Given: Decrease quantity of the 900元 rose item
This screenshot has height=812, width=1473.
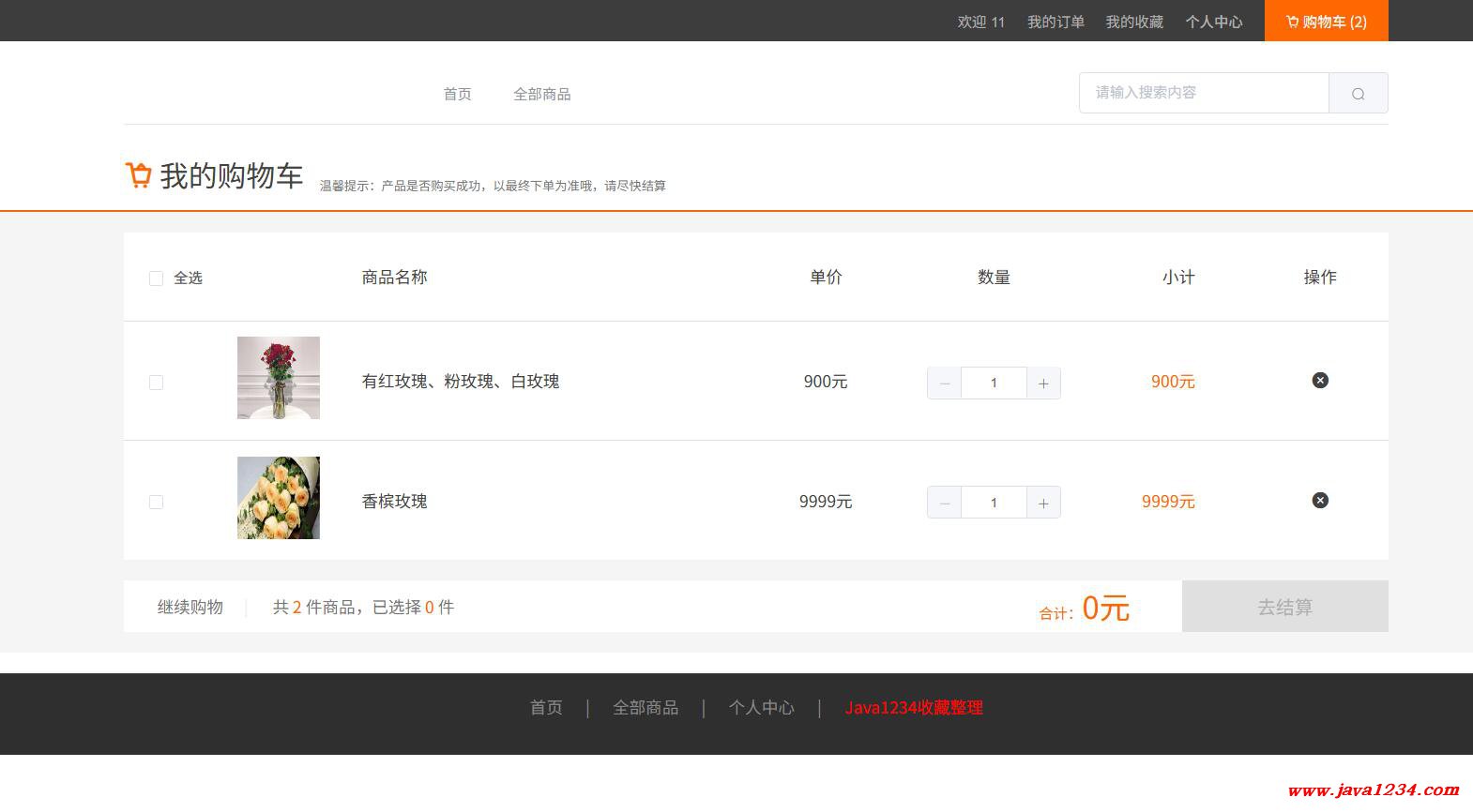Looking at the screenshot, I should (x=944, y=383).
